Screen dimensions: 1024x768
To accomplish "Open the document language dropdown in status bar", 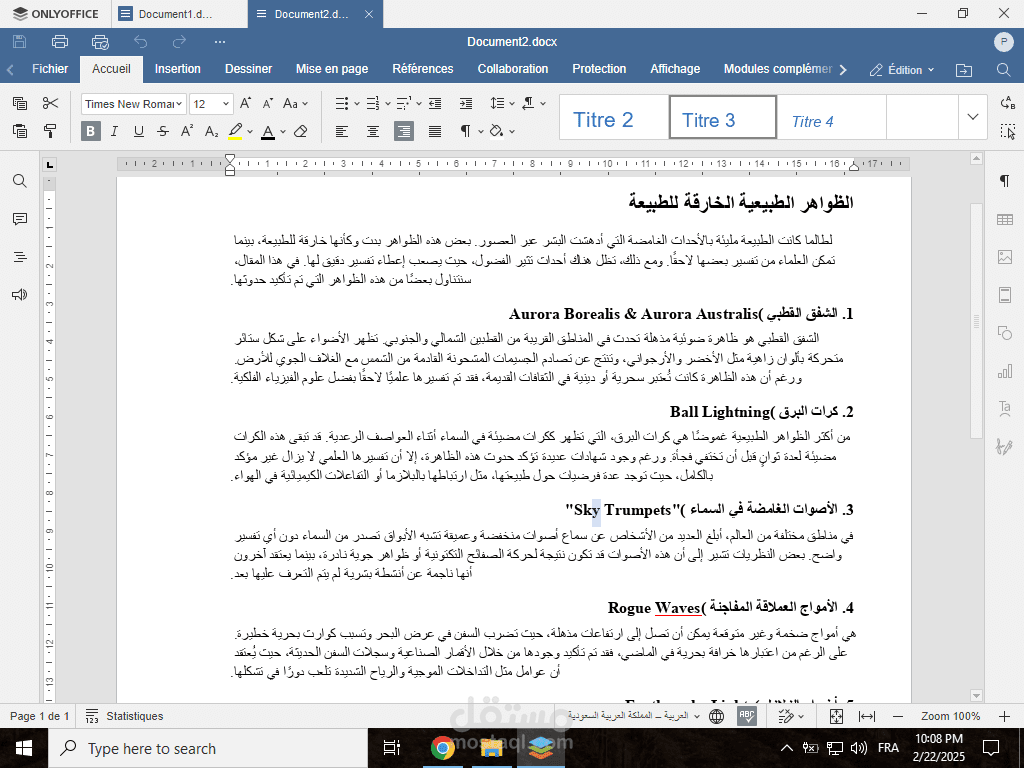I will [633, 716].
